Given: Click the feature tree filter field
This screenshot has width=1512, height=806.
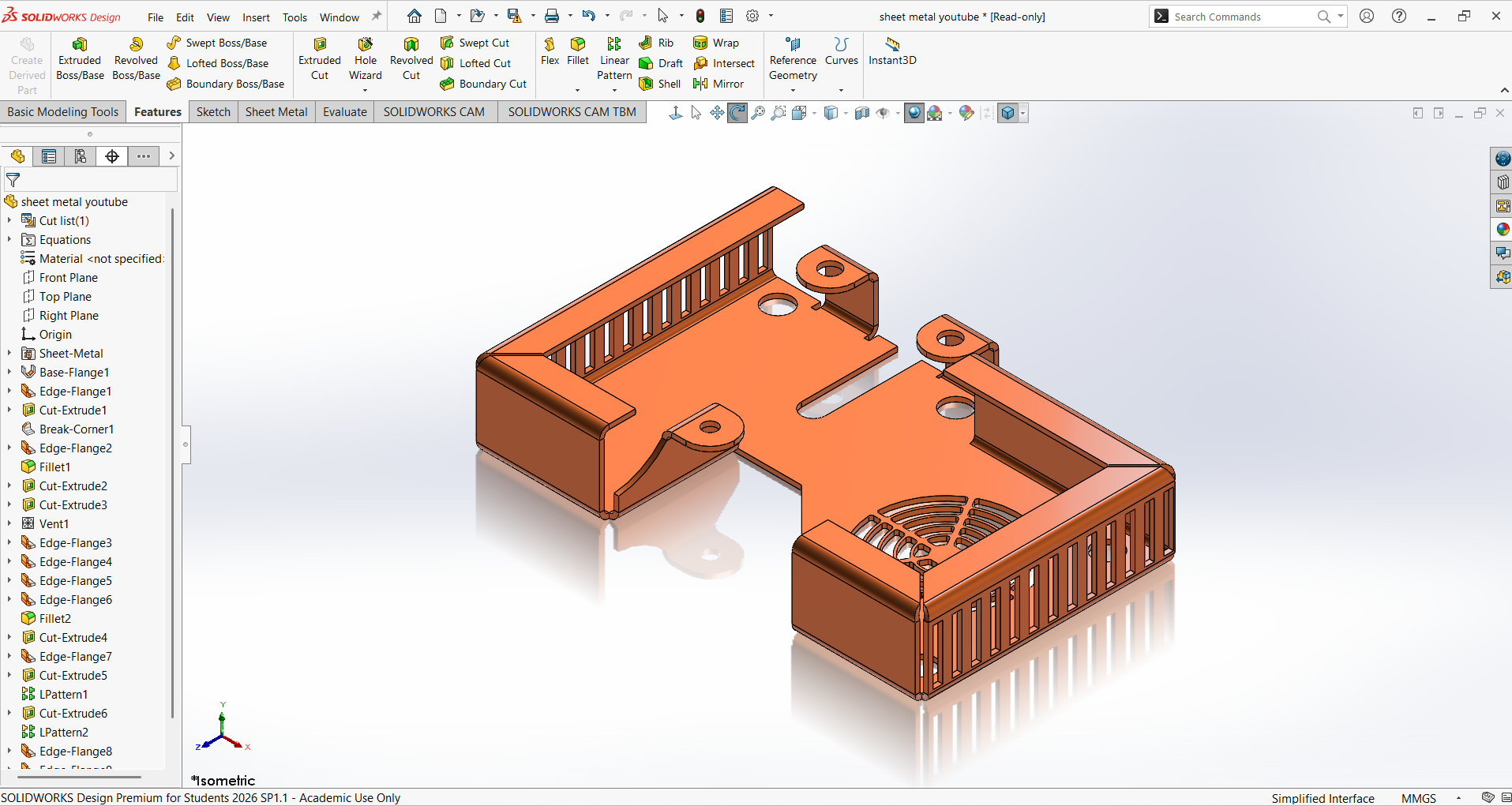Looking at the screenshot, I should [x=91, y=180].
